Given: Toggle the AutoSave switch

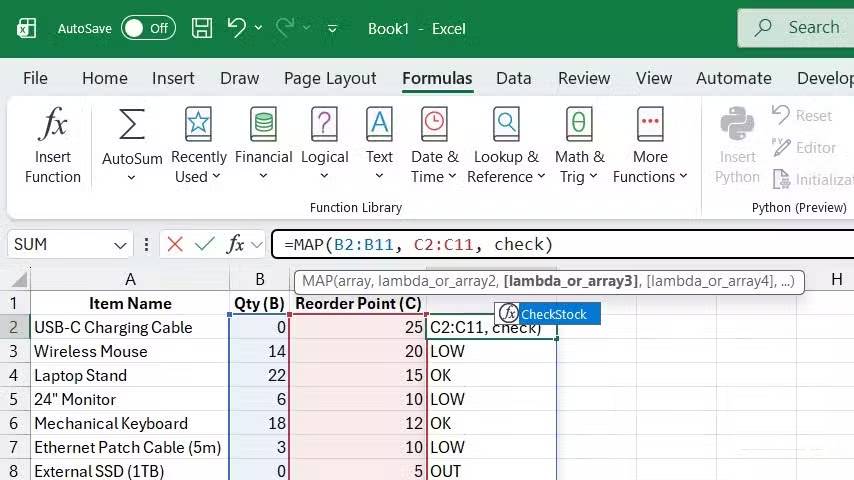Looking at the screenshot, I should click(146, 28).
